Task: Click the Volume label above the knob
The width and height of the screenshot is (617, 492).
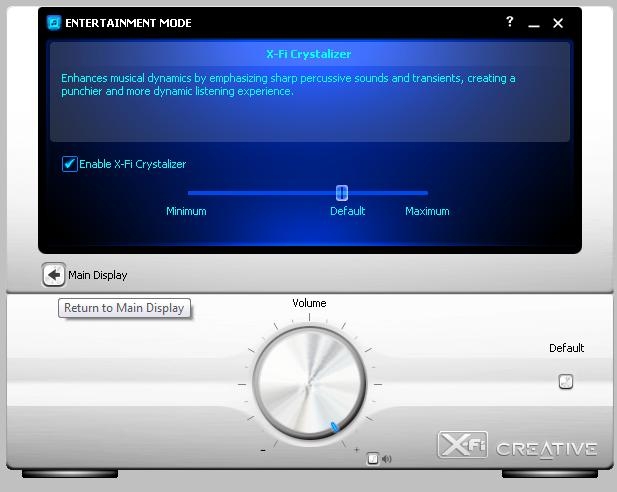Action: pyautogui.click(x=309, y=303)
